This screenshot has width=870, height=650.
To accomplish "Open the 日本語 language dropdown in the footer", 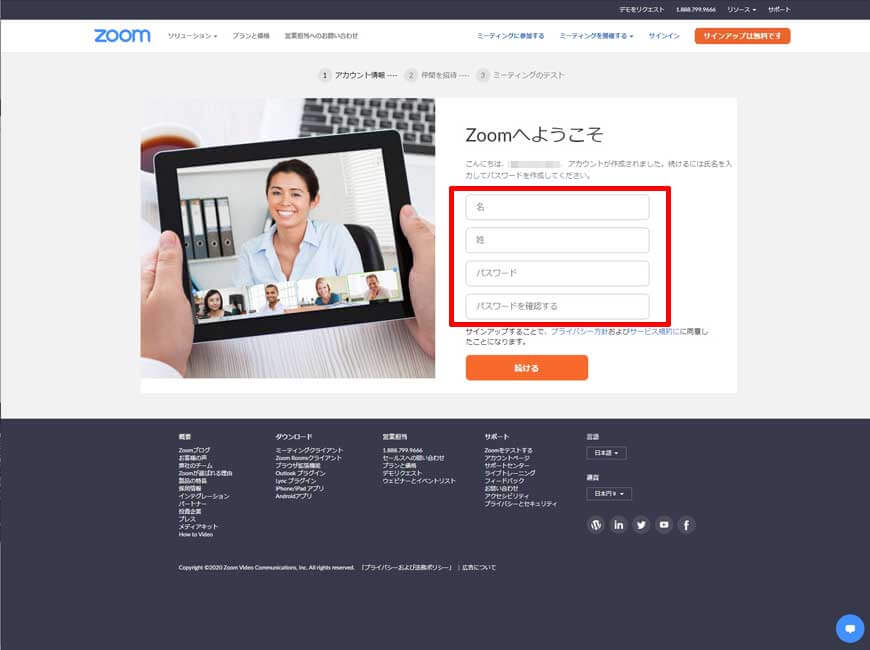I will [x=606, y=453].
